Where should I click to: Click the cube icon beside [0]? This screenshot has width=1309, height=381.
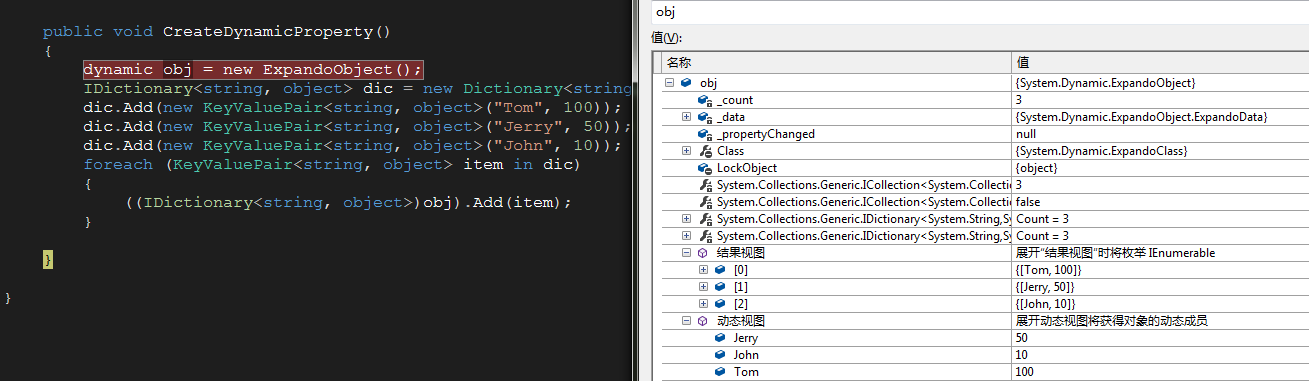(720, 270)
